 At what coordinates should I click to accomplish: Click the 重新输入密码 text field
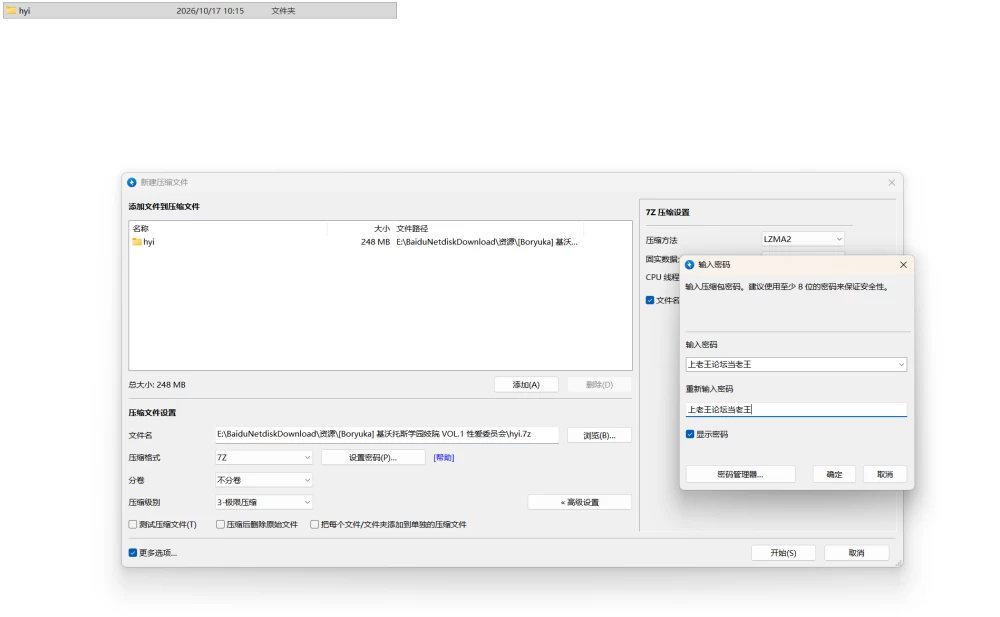[x=796, y=410]
